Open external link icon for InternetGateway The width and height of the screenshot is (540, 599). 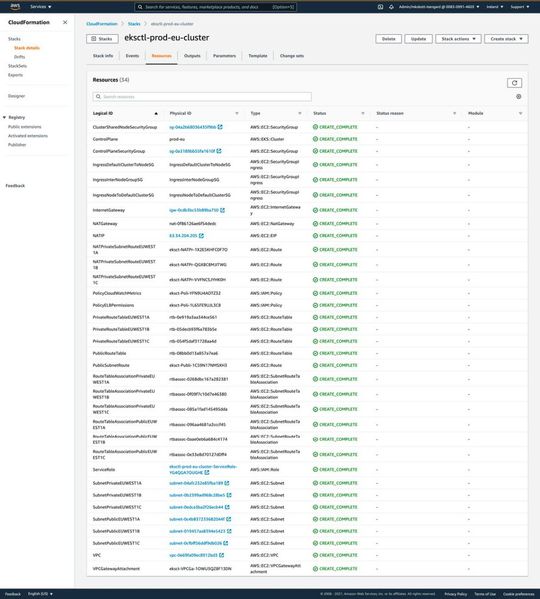[222, 210]
